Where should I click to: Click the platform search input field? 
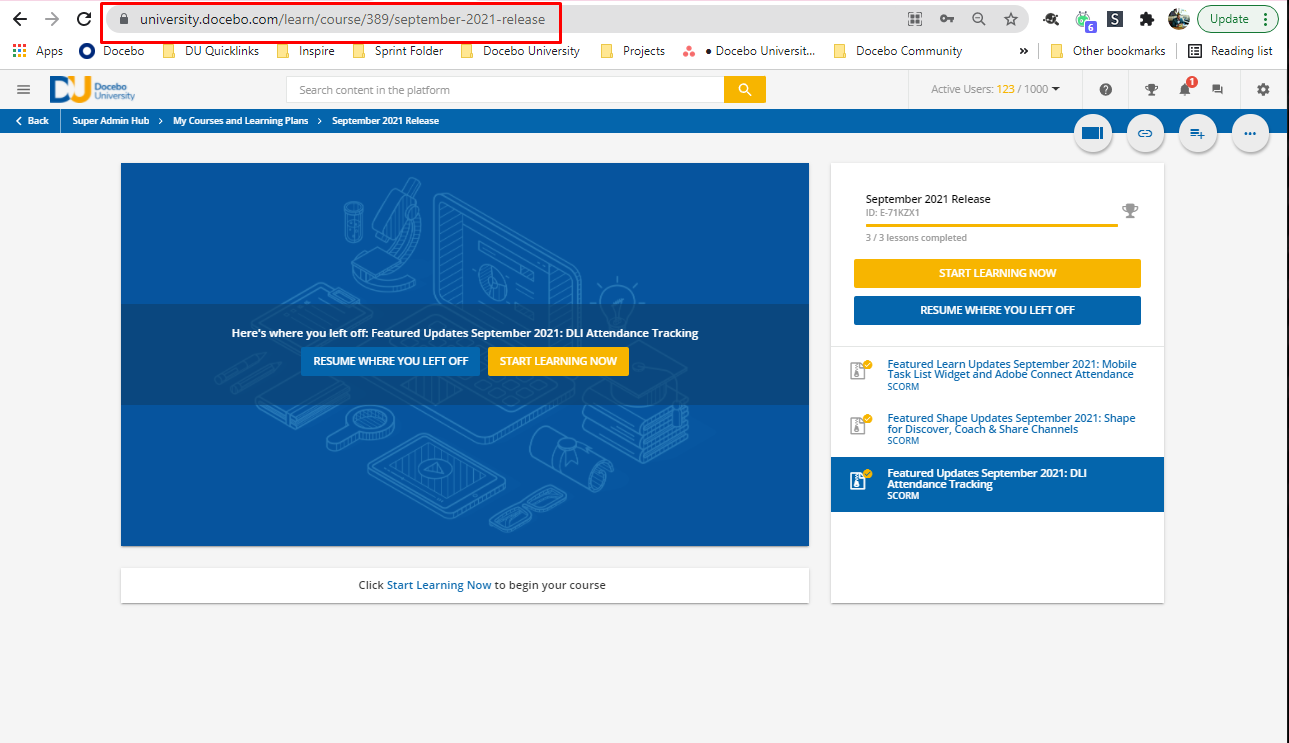[x=505, y=90]
